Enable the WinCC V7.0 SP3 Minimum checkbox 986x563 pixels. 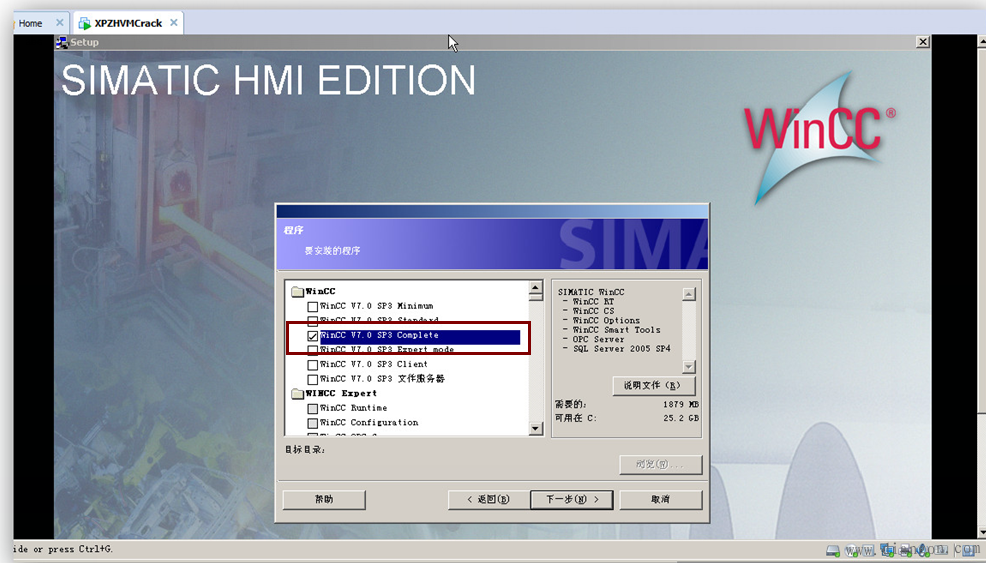(313, 307)
